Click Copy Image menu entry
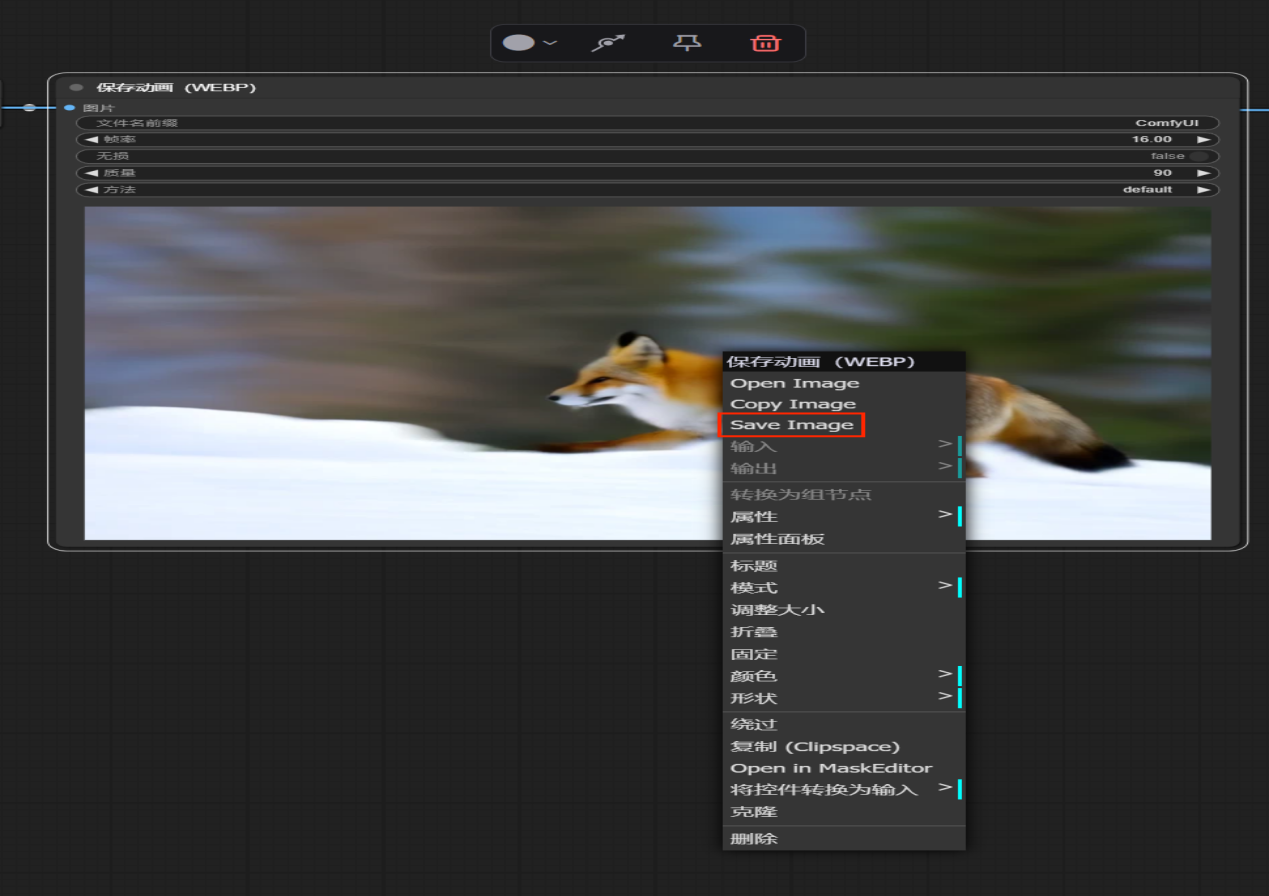 click(x=792, y=404)
